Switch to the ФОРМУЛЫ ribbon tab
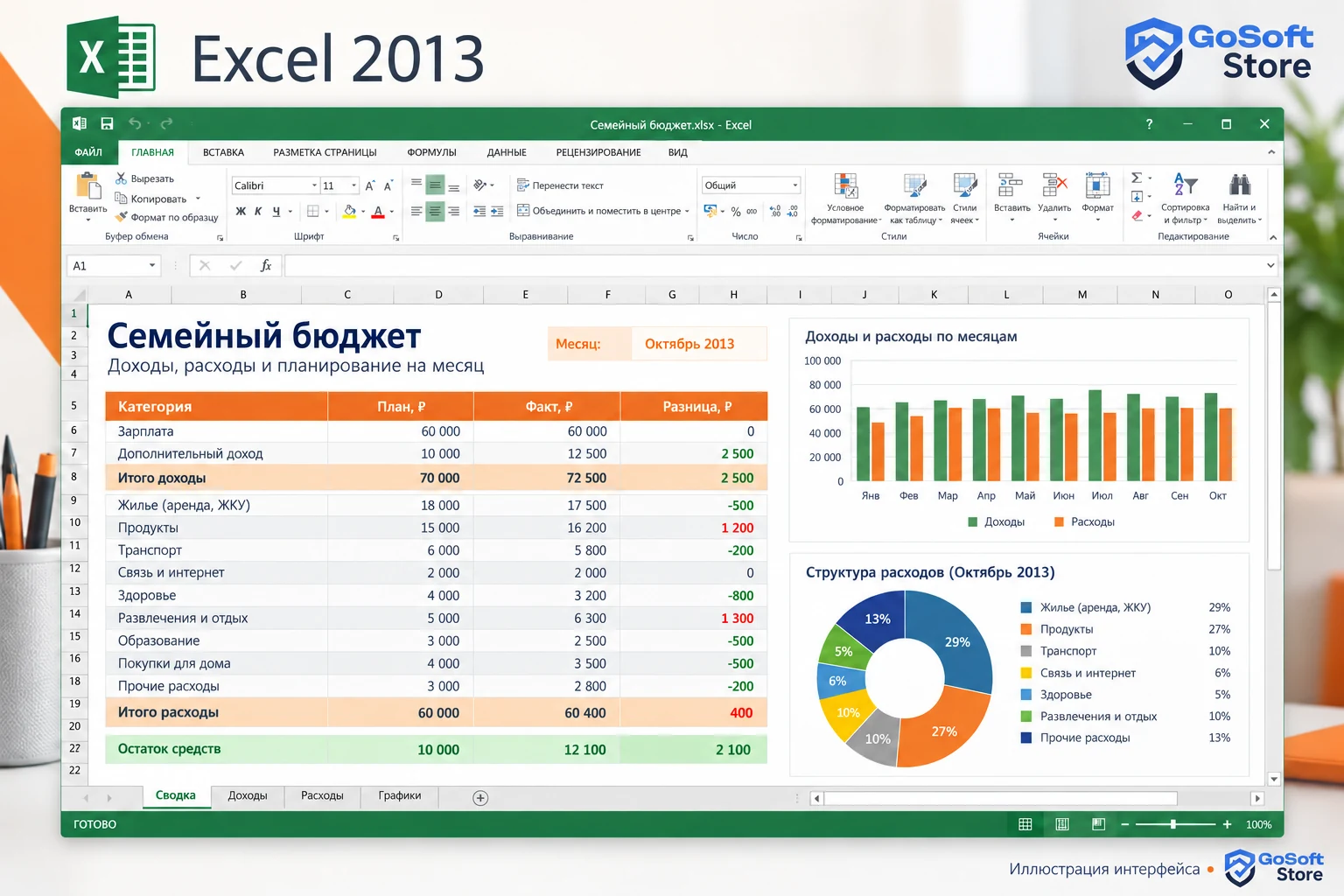Viewport: 1344px width, 896px height. pos(431,152)
